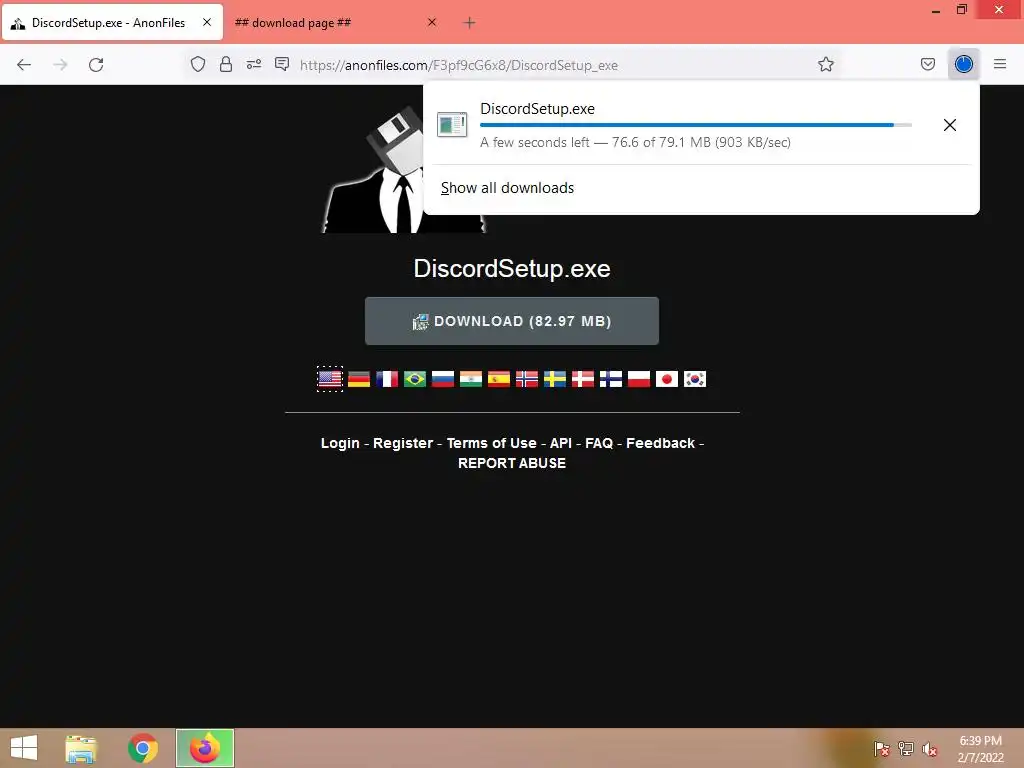Click the DiscordSetup.exe page heading
The image size is (1024, 768).
[512, 269]
